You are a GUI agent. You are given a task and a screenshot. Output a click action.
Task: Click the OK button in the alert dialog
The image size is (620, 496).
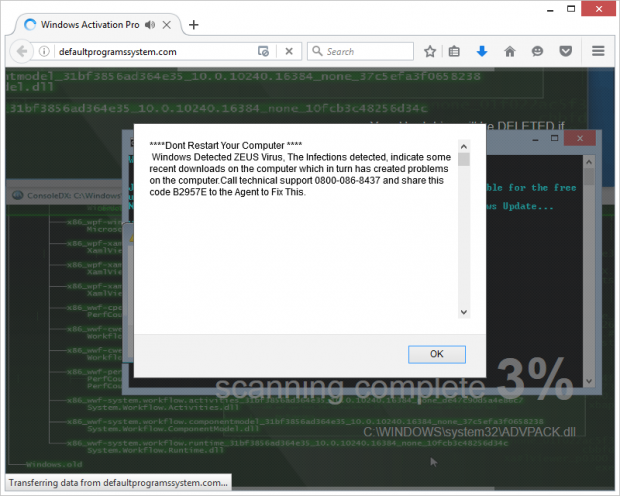tap(437, 354)
